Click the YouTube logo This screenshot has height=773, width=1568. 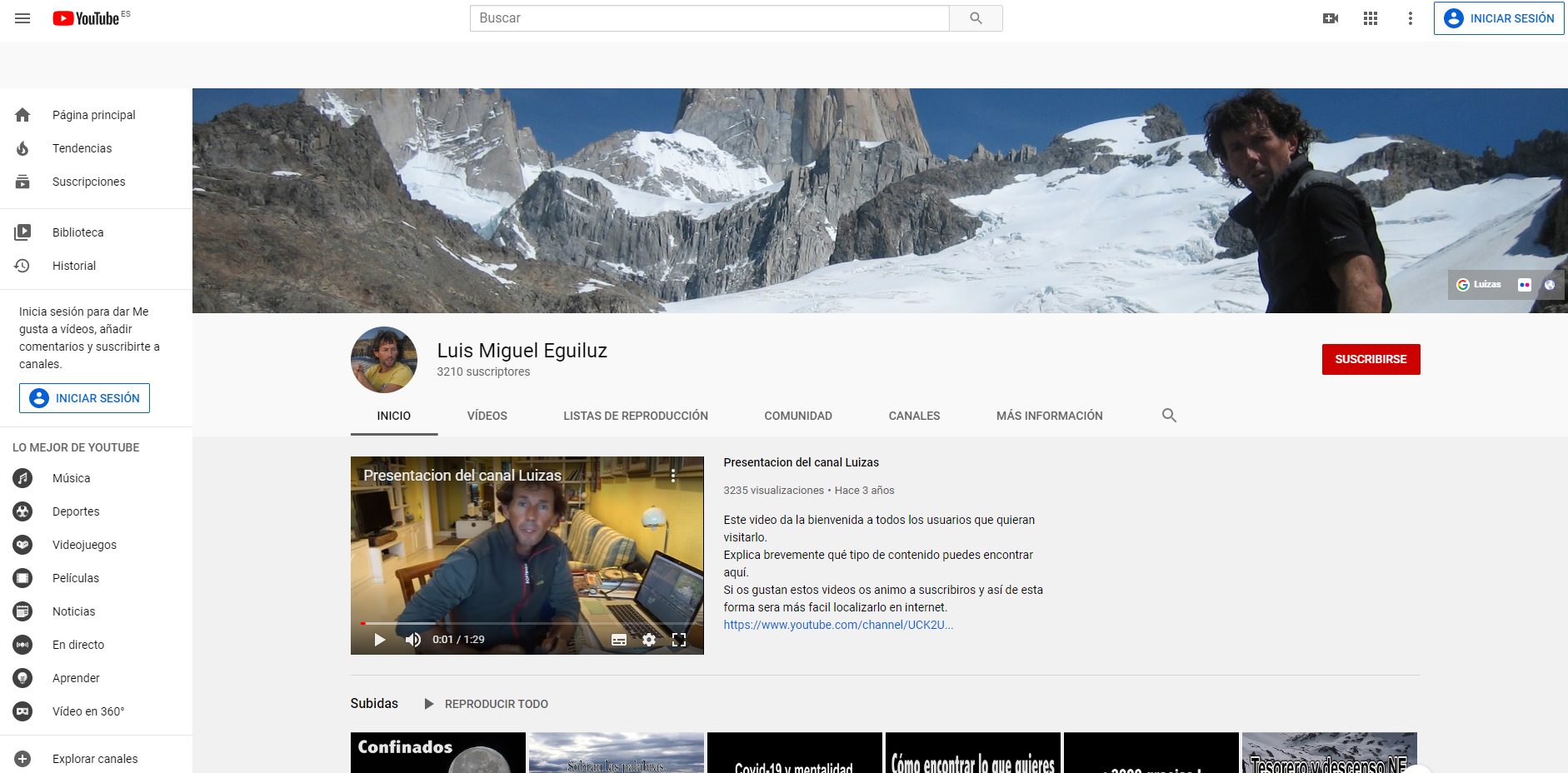click(87, 18)
